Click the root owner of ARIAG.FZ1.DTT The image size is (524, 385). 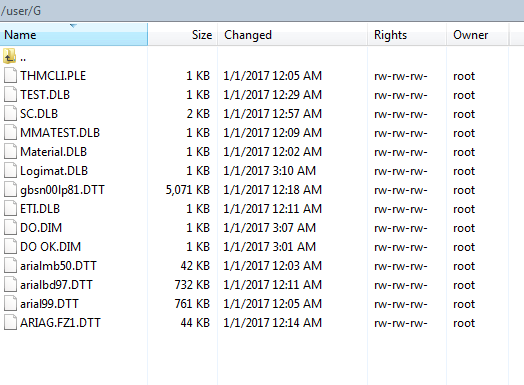[x=464, y=324]
